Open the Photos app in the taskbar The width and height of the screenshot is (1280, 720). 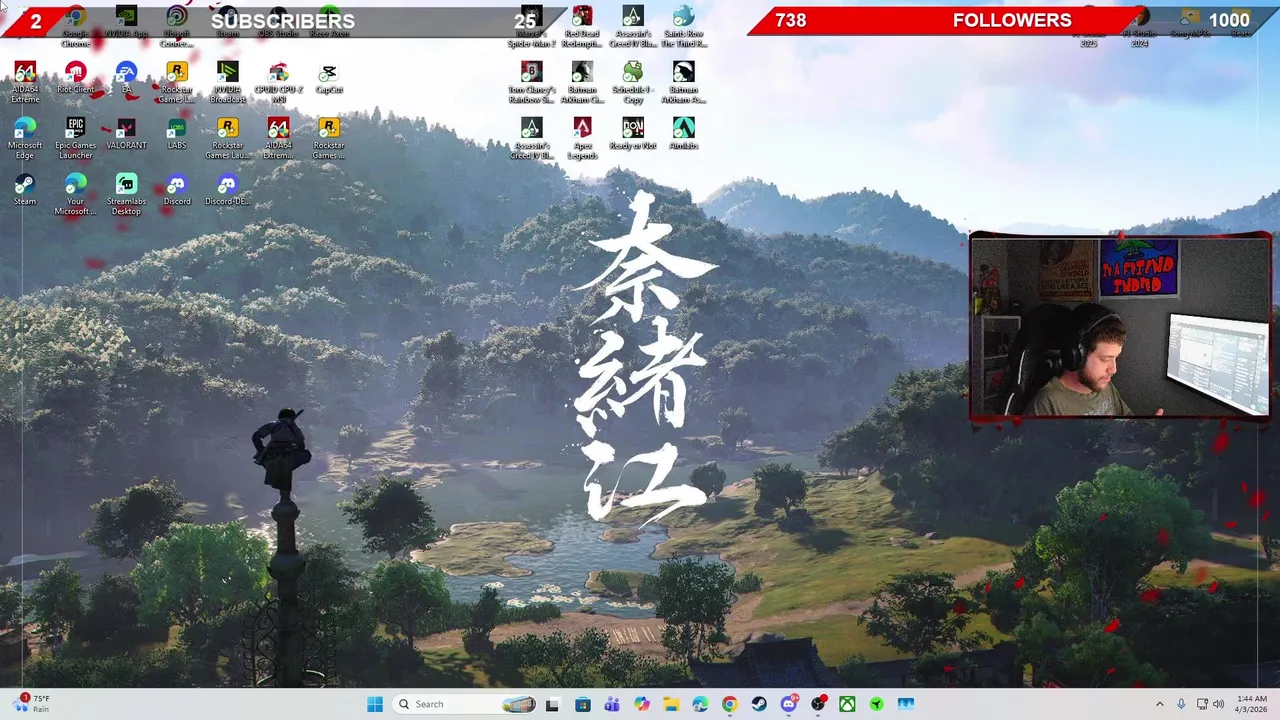point(906,704)
